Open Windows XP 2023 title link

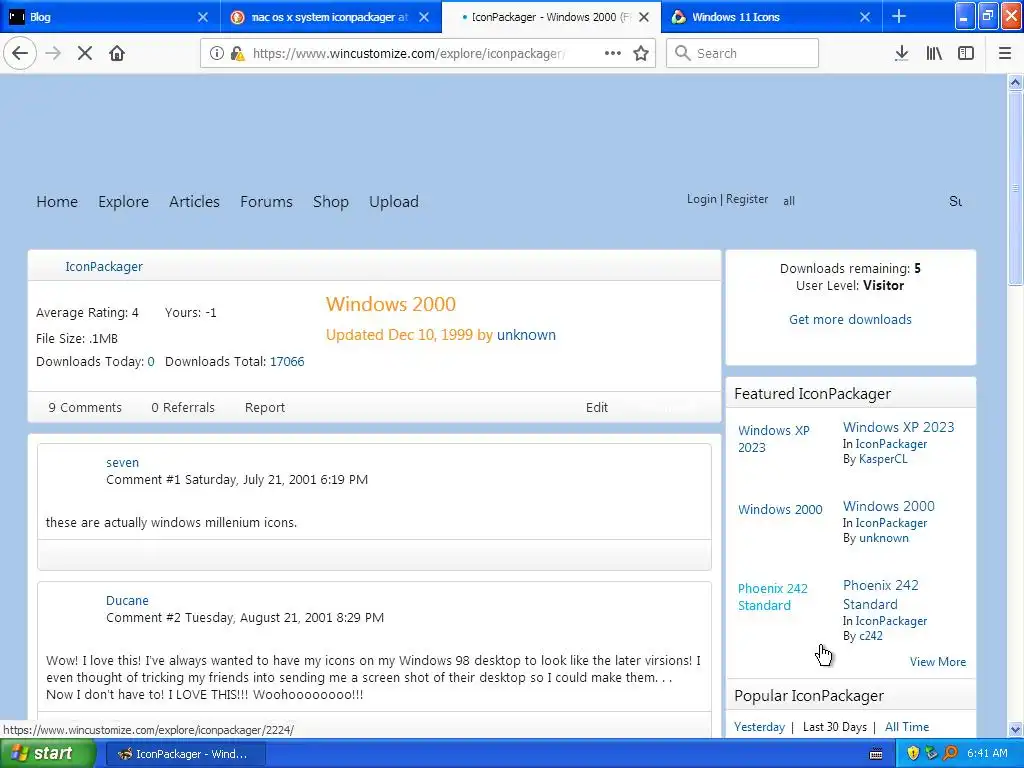tap(899, 427)
